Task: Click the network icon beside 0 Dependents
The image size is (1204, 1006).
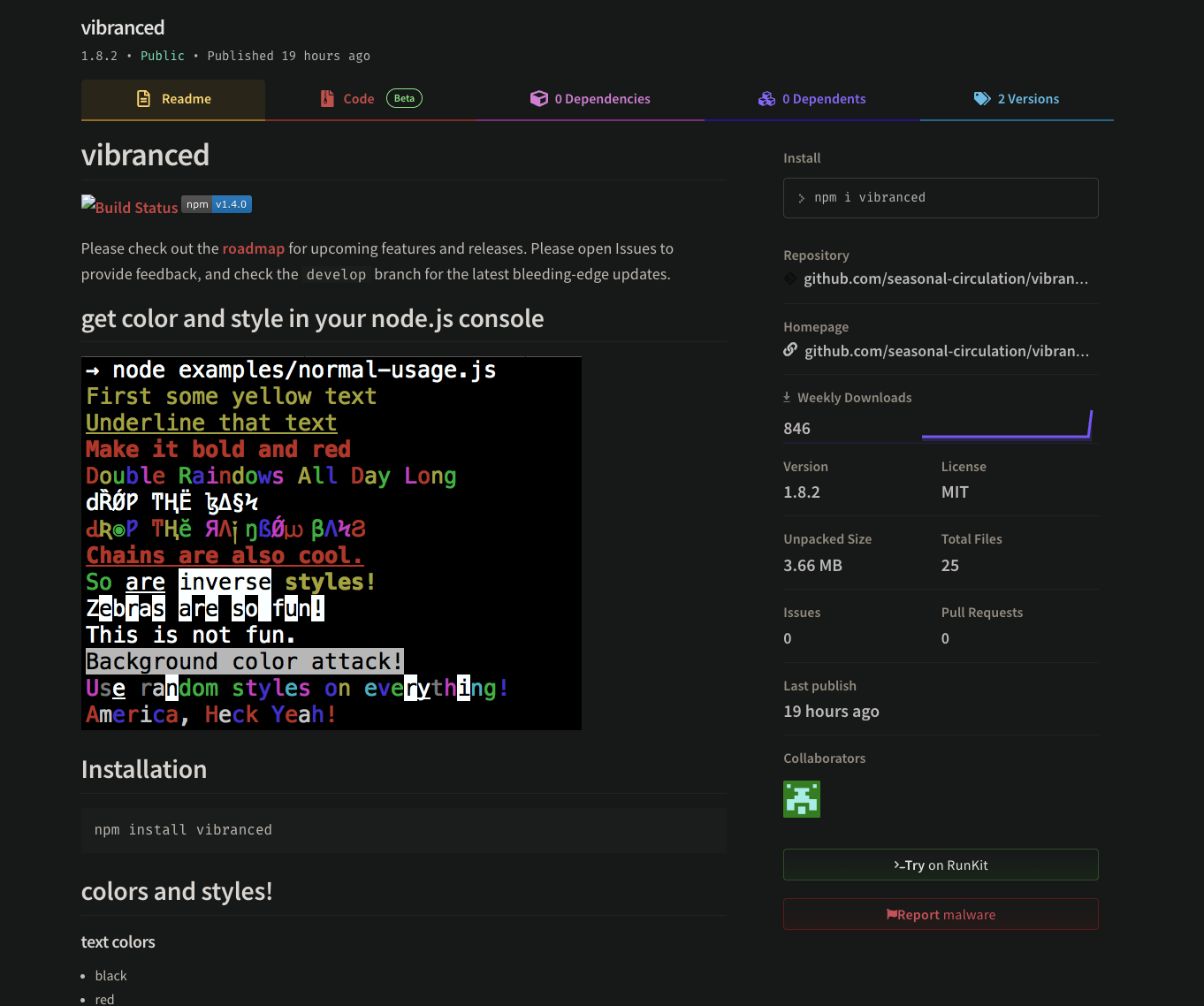Action: pos(766,98)
